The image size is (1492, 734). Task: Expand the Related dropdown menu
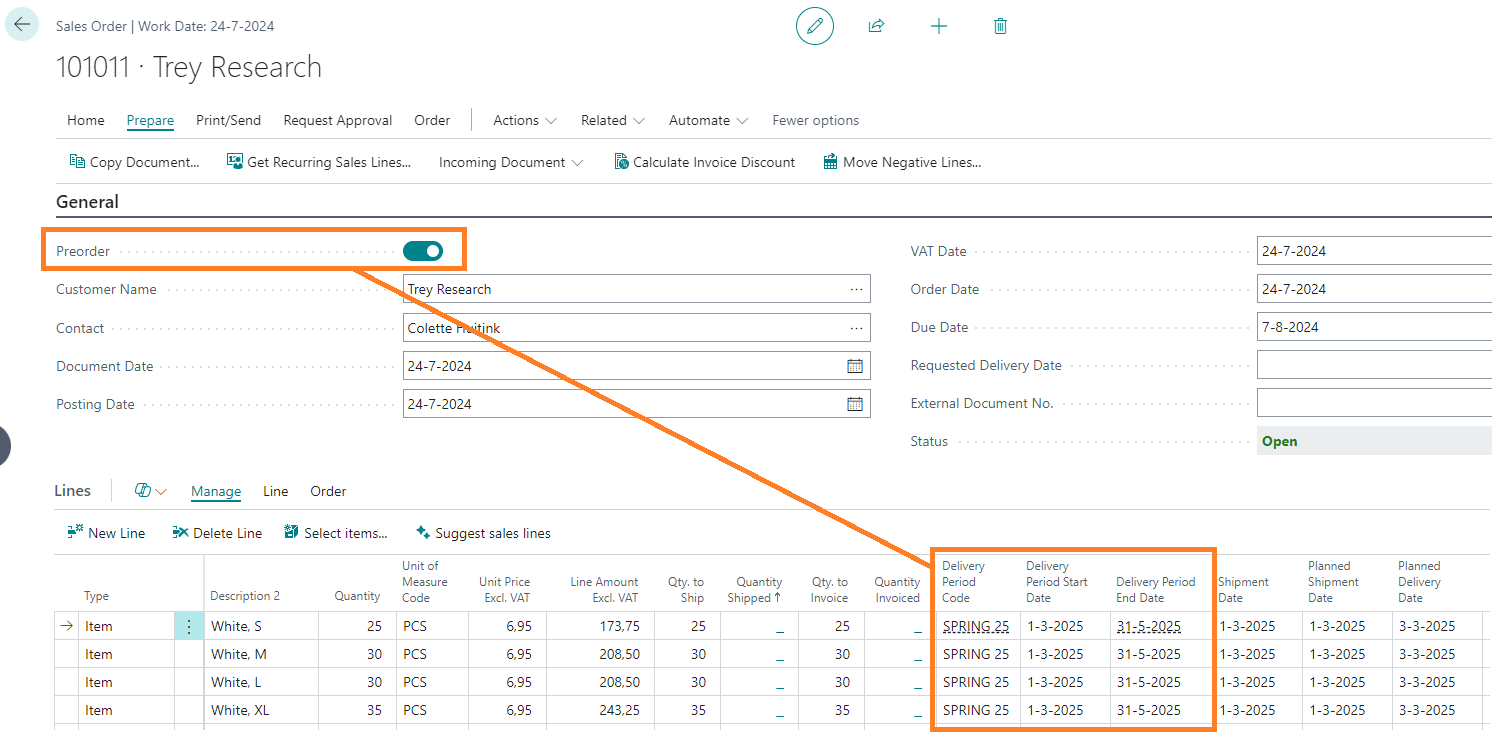612,120
